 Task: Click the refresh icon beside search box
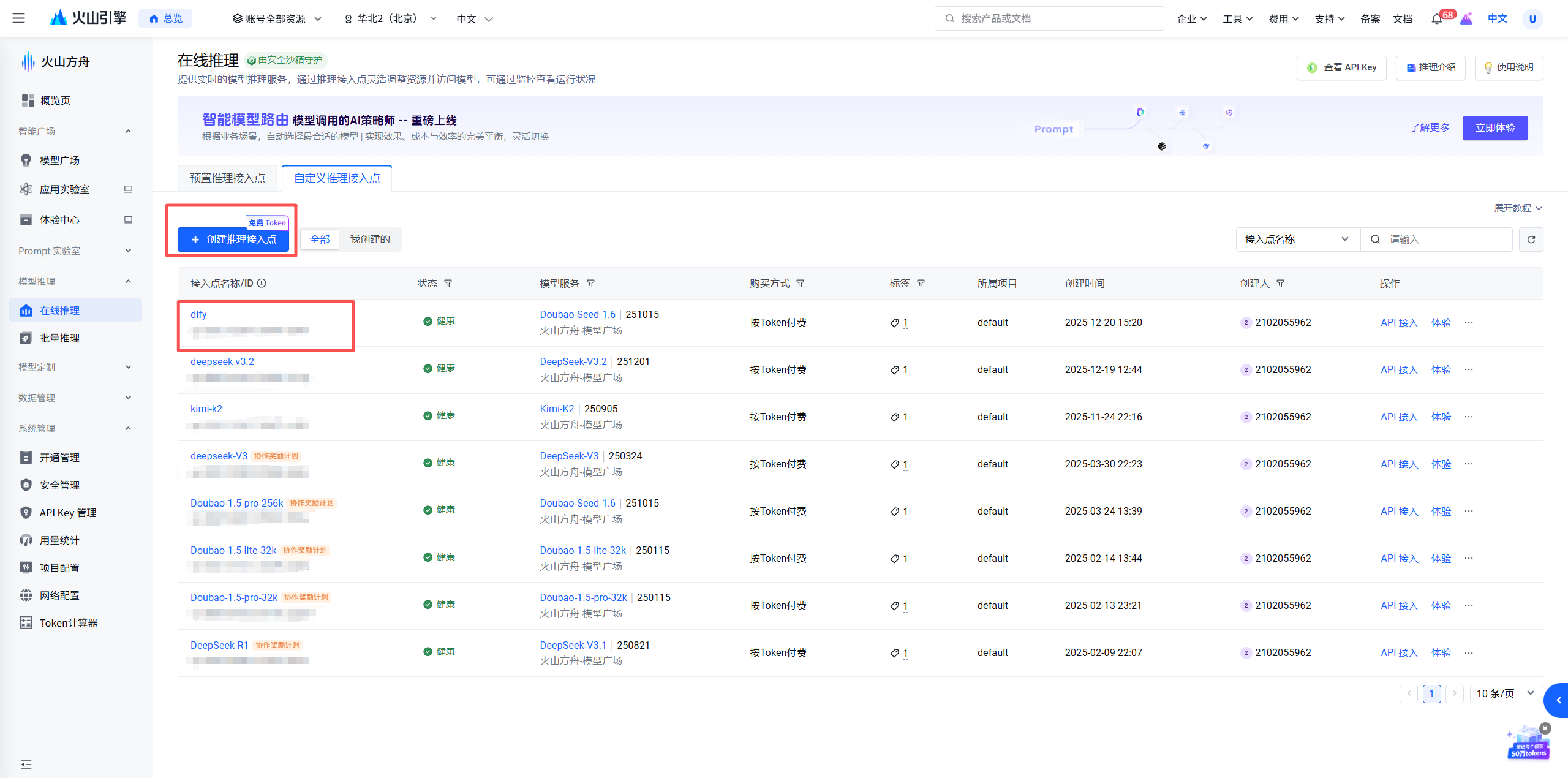(1531, 240)
